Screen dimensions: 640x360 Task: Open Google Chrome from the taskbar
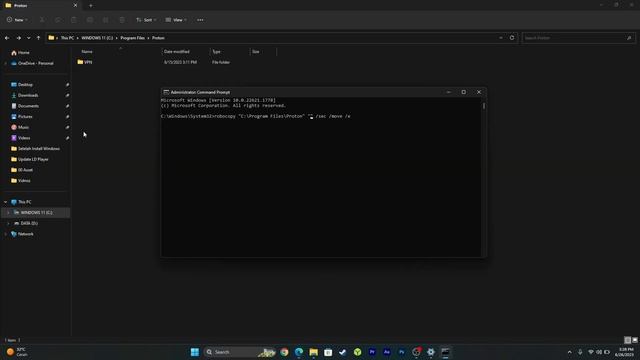coord(284,352)
